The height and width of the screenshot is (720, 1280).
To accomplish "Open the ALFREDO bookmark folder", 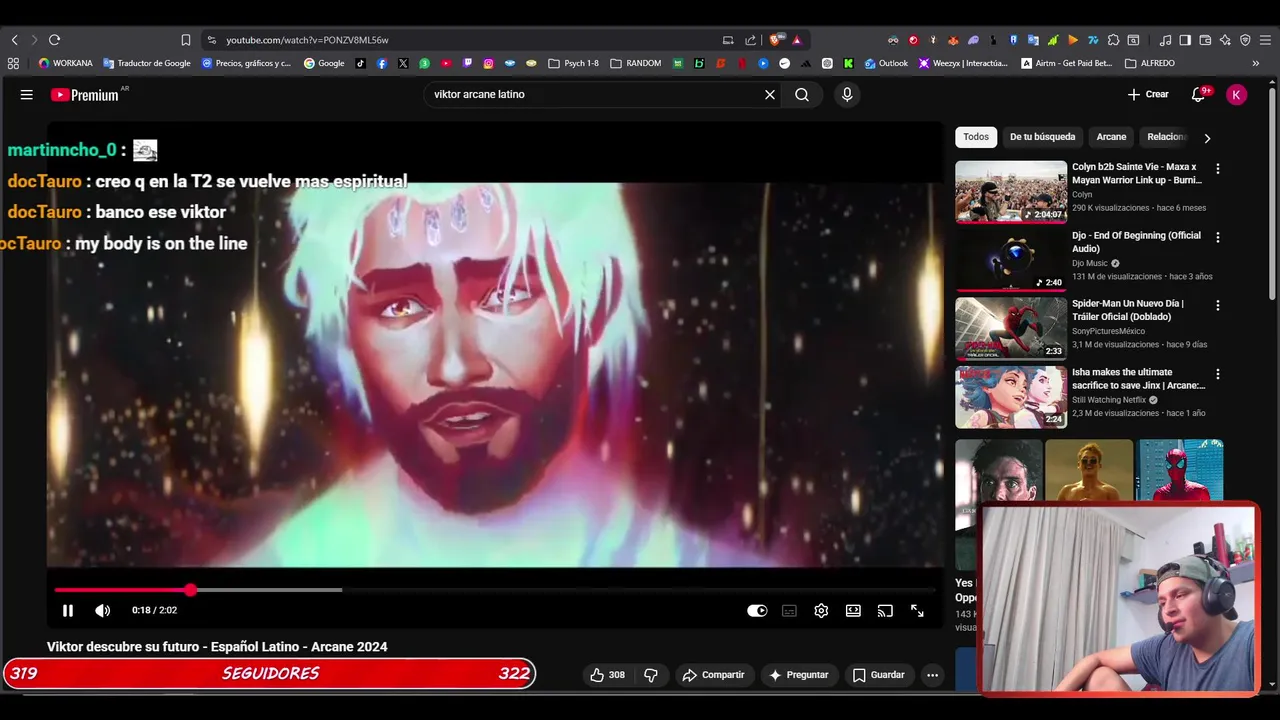I will coord(1150,63).
